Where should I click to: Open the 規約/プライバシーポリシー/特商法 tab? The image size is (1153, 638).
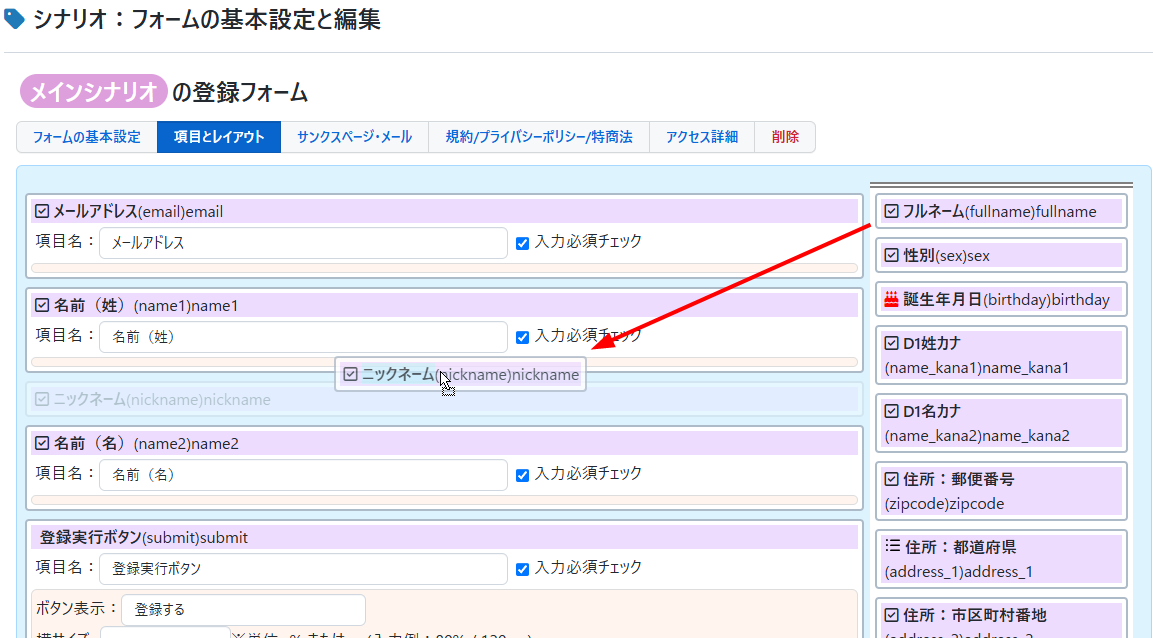point(539,137)
